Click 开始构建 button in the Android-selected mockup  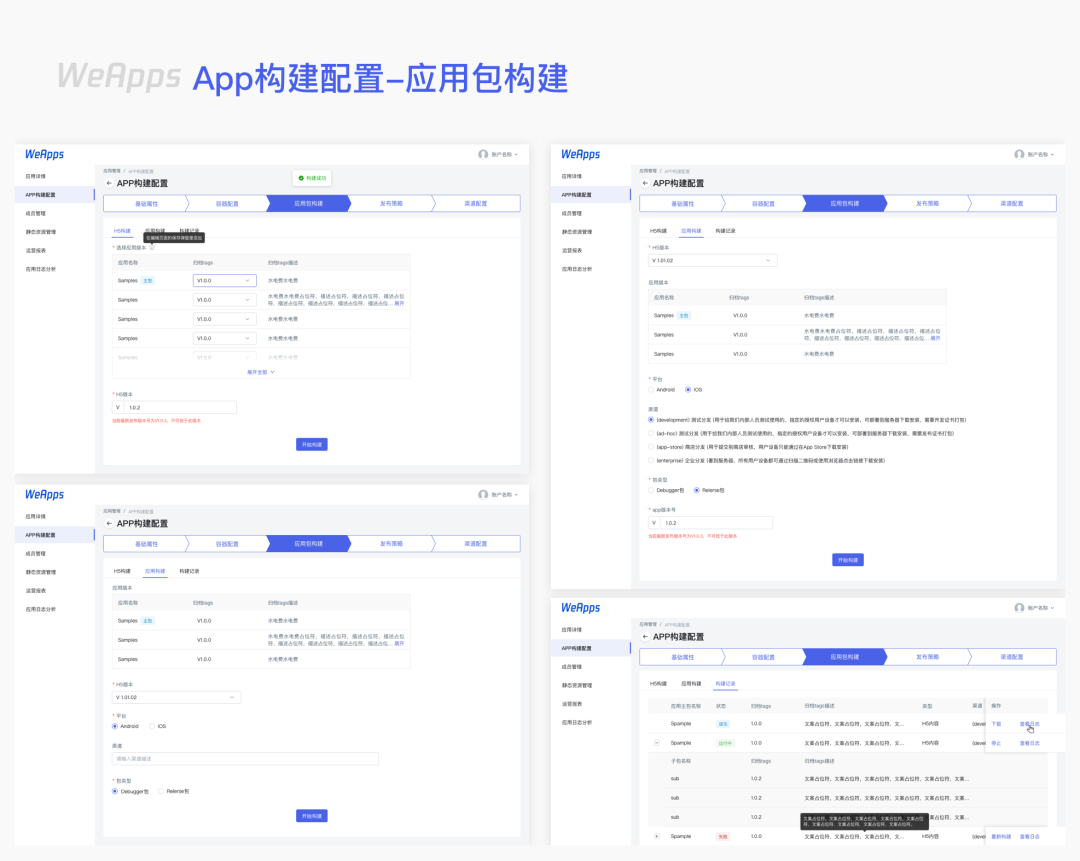[312, 816]
